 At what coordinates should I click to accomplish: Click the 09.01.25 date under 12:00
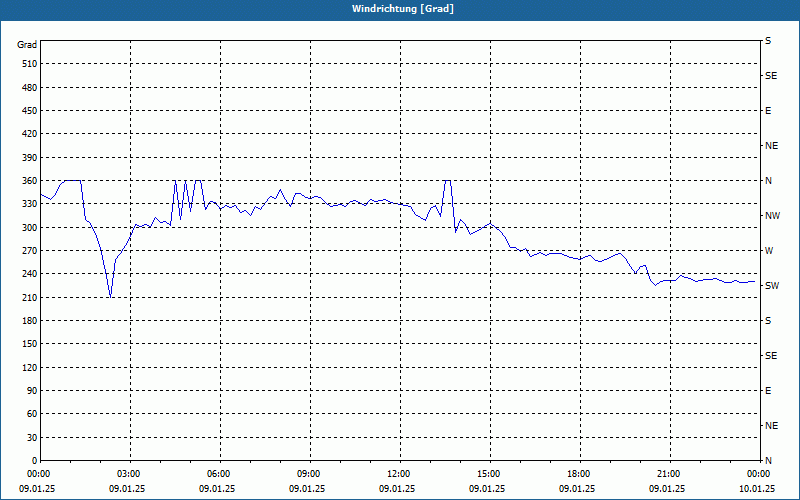pyautogui.click(x=396, y=489)
